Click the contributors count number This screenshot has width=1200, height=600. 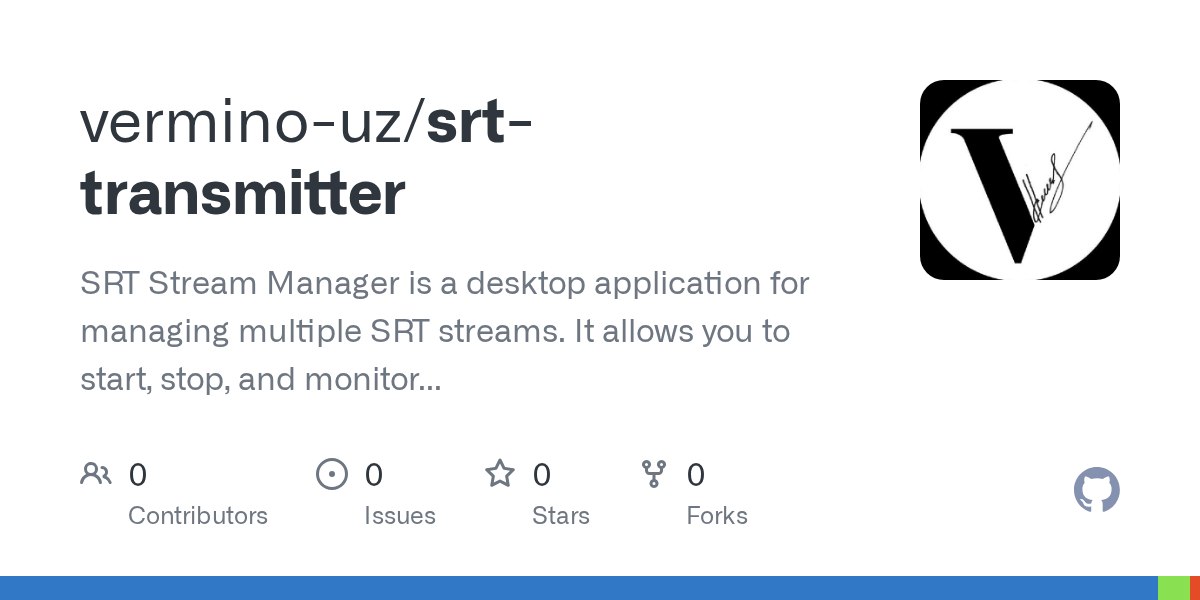click(138, 474)
